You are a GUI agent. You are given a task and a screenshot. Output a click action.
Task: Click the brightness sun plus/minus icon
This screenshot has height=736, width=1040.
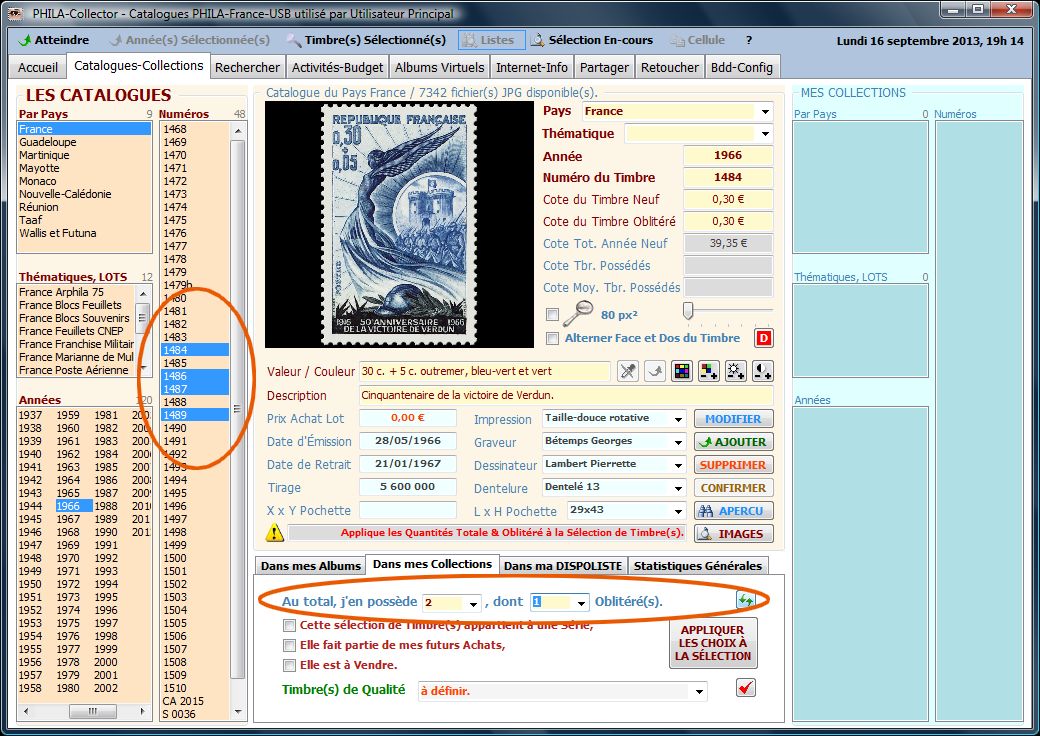[x=736, y=371]
